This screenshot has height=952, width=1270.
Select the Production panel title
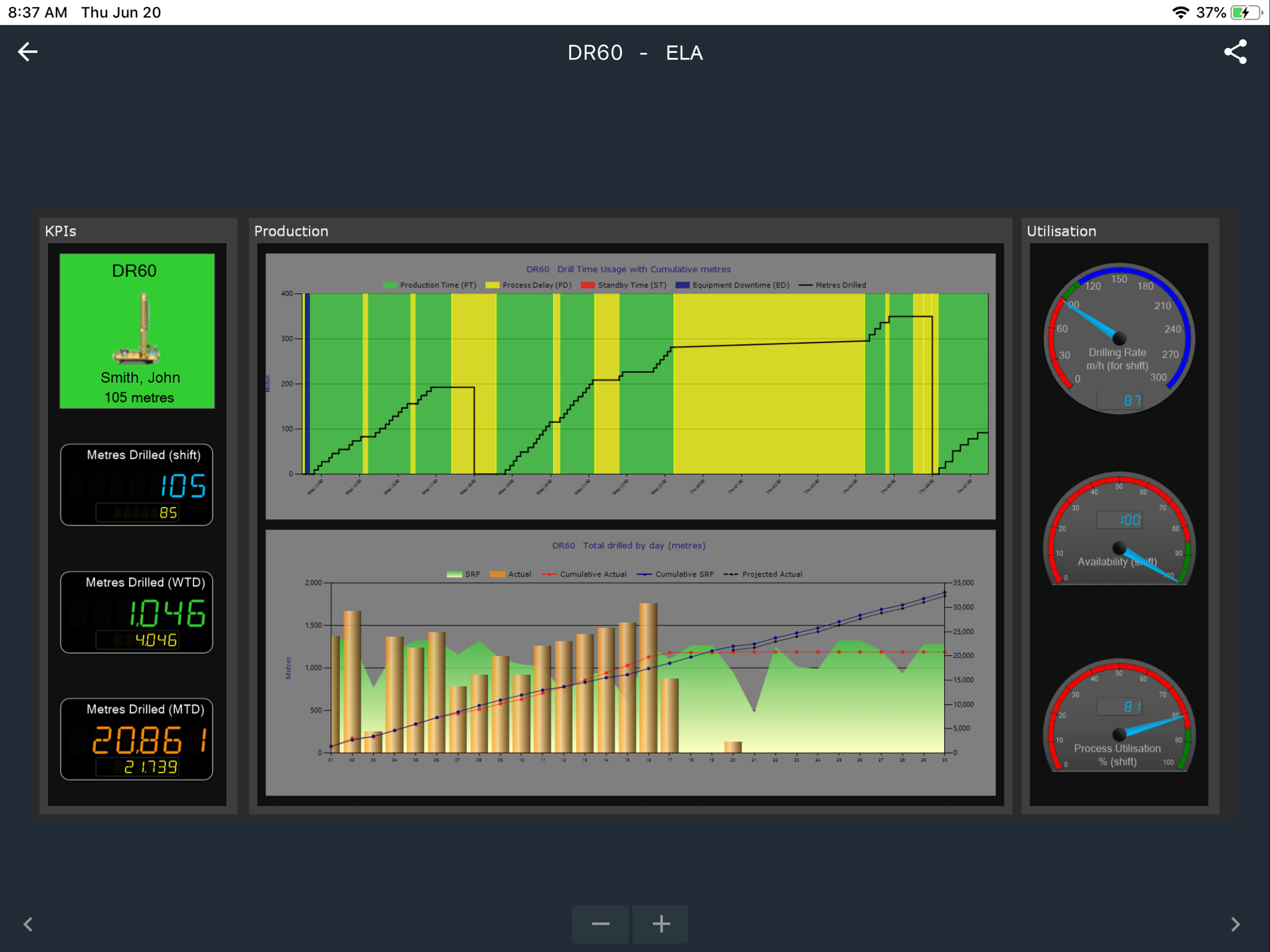291,231
